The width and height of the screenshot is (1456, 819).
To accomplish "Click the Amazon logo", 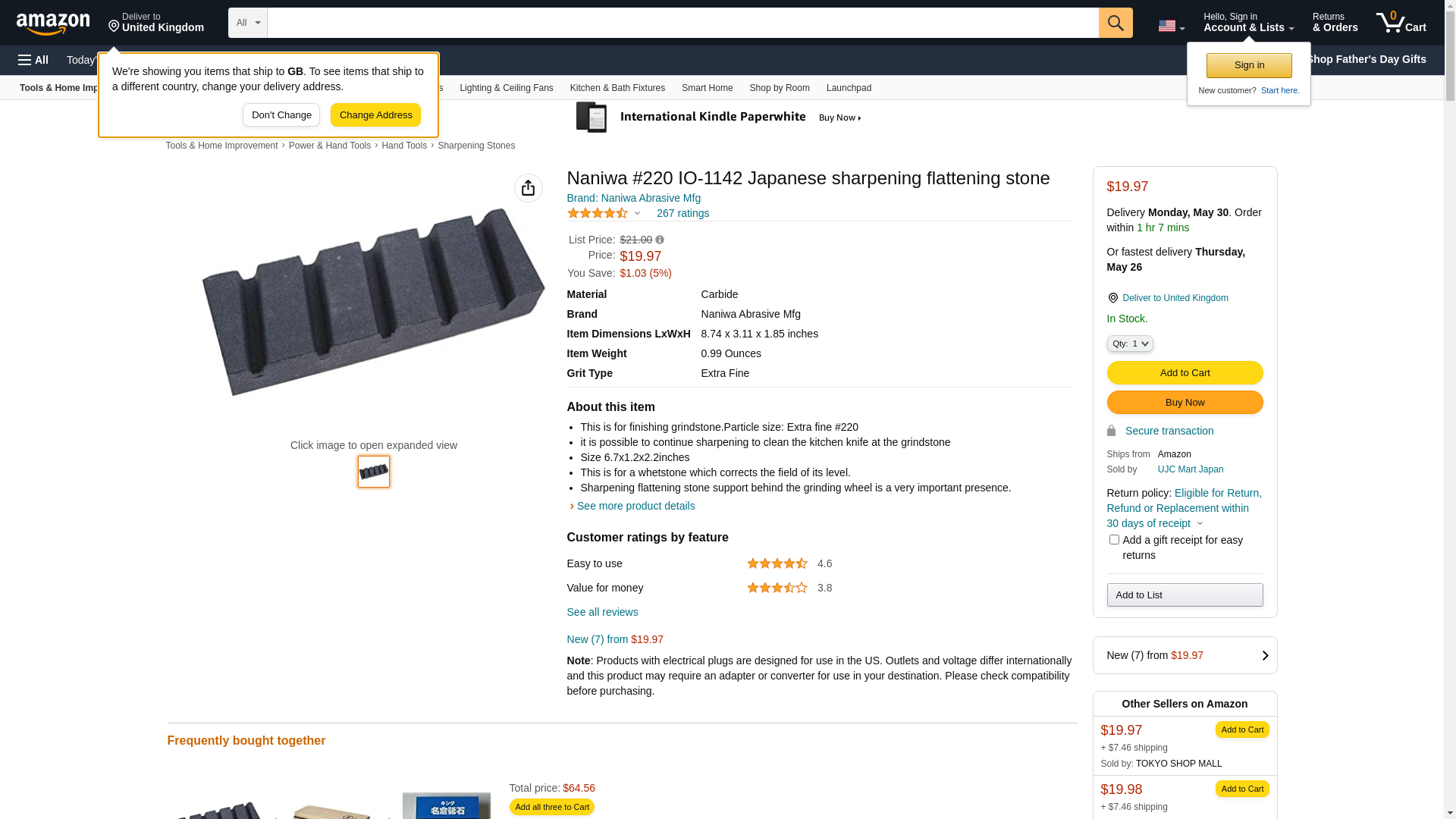I will [x=53, y=24].
